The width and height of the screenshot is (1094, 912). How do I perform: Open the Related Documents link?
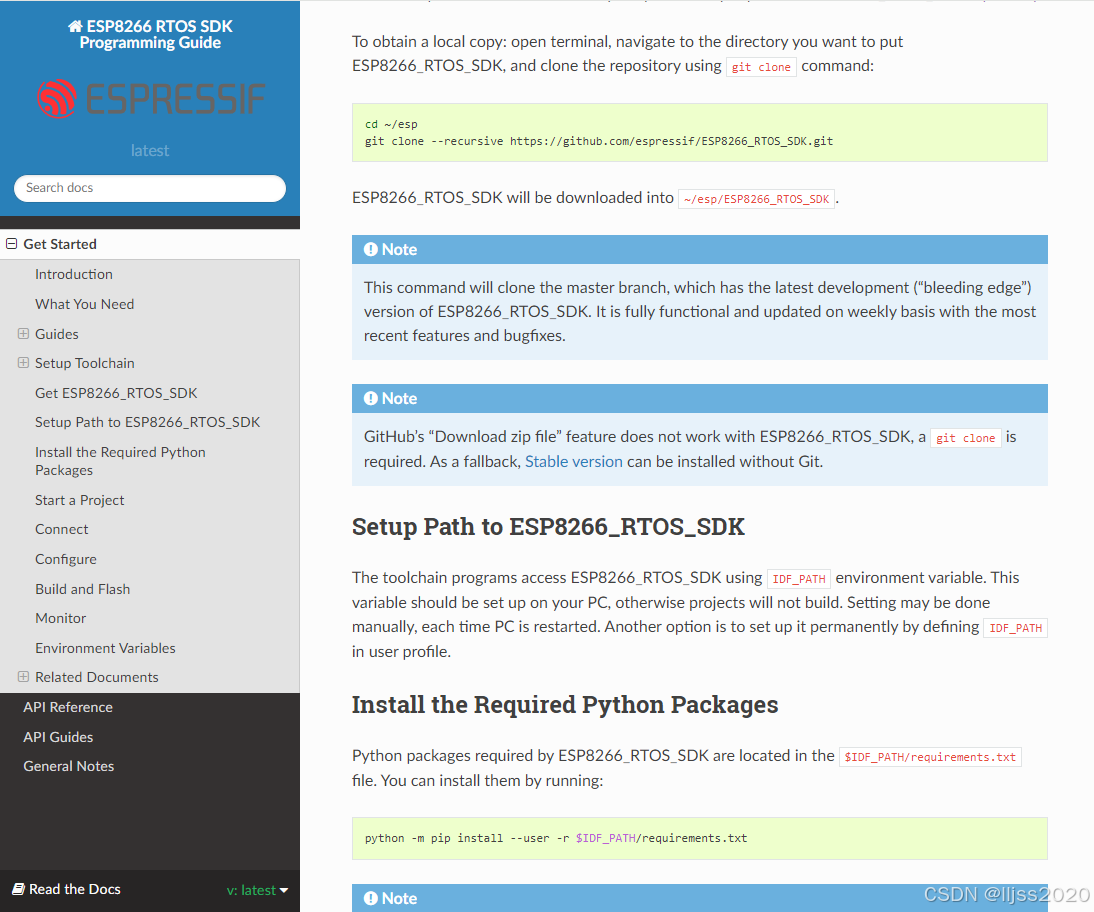[96, 678]
